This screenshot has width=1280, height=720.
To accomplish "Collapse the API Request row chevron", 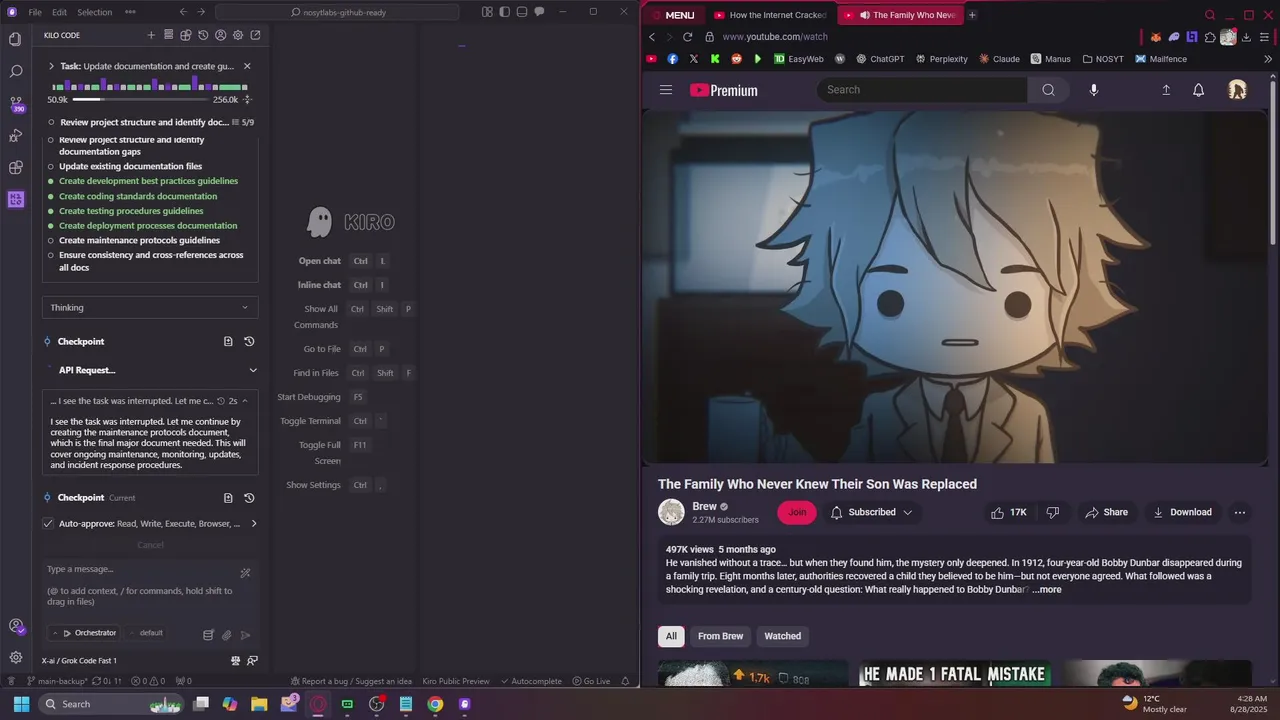I will point(253,370).
